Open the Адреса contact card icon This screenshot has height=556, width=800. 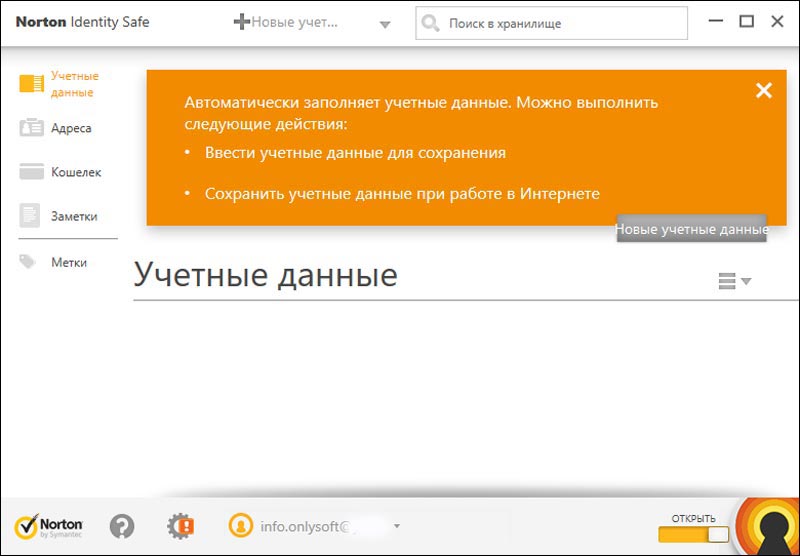pyautogui.click(x=32, y=128)
